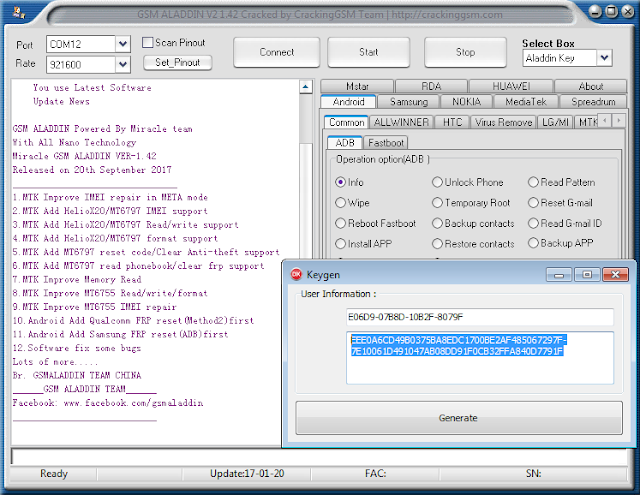Click the Generate button in Keygen
Image resolution: width=640 pixels, height=495 pixels.
pos(459,418)
